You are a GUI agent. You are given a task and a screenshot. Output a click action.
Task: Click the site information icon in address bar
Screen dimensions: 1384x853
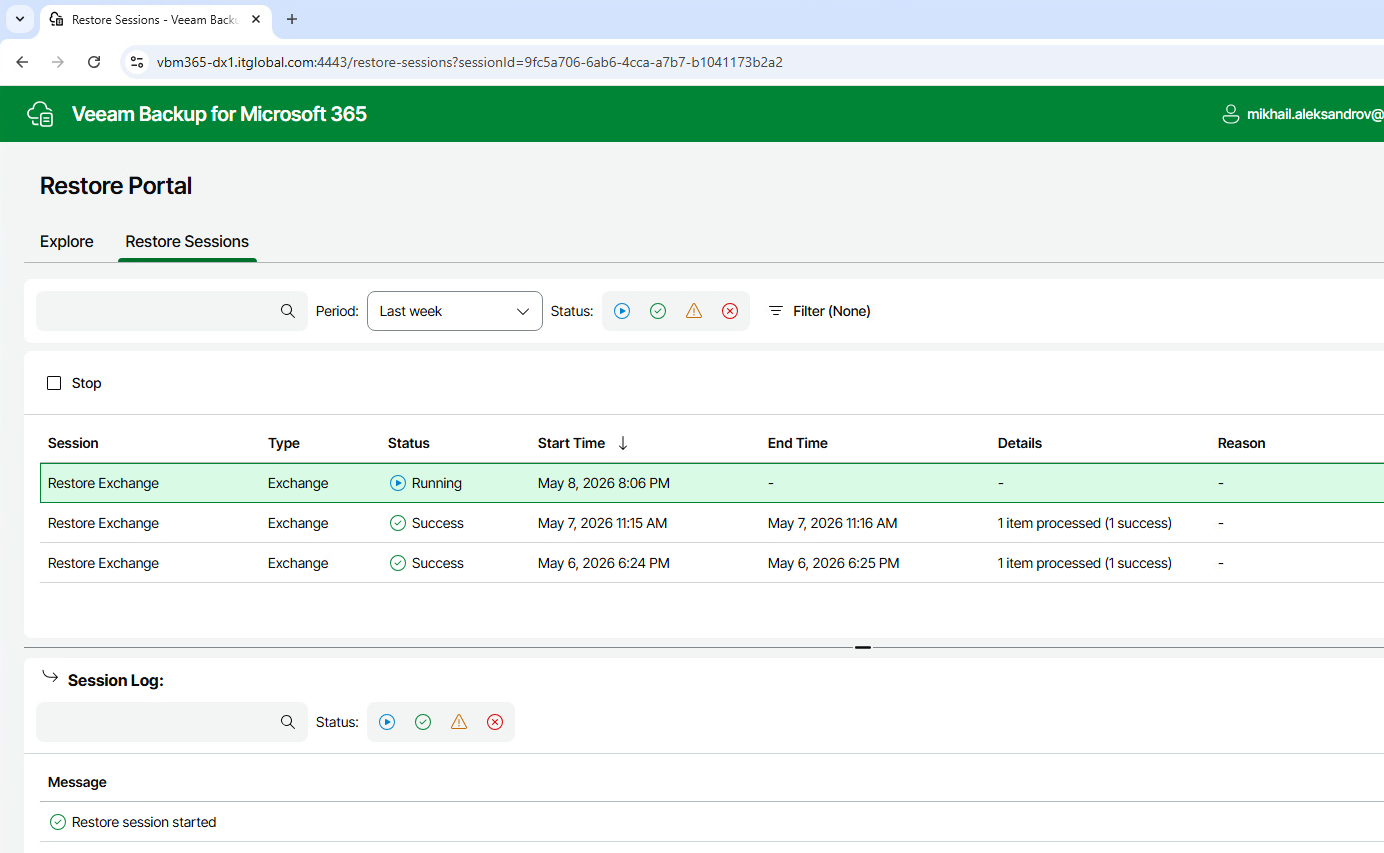[138, 62]
